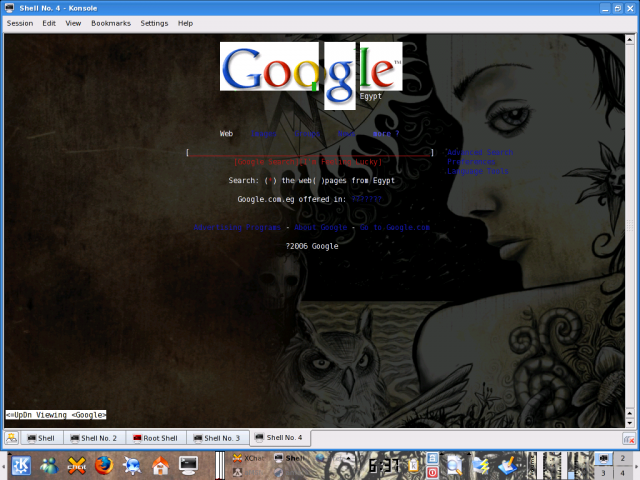
Task: Follow the Groups link
Action: coord(307,133)
